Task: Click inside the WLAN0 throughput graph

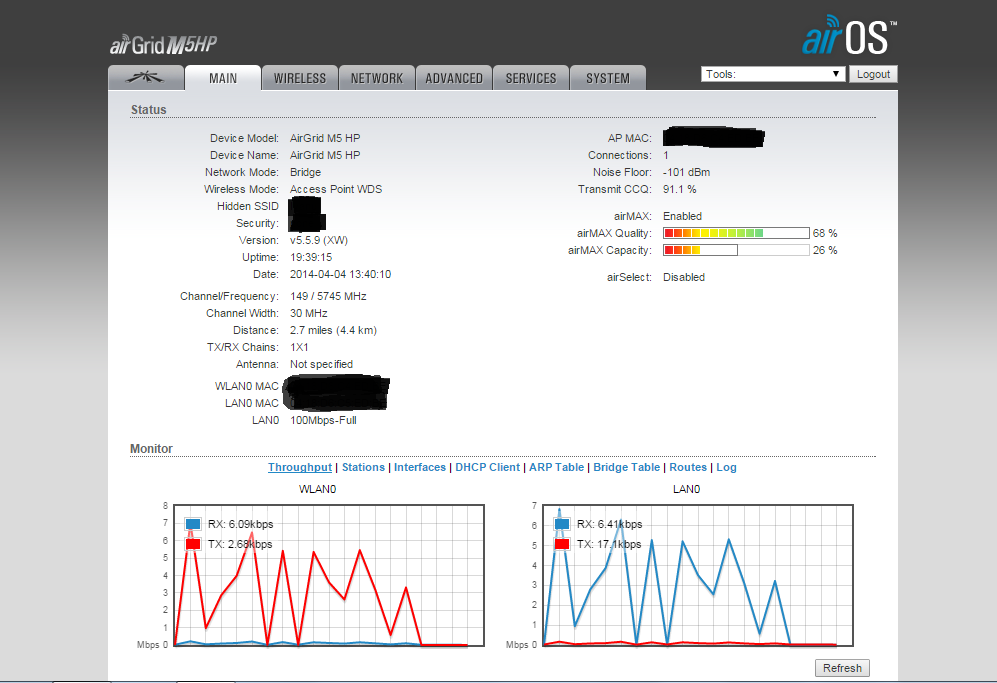Action: 329,576
